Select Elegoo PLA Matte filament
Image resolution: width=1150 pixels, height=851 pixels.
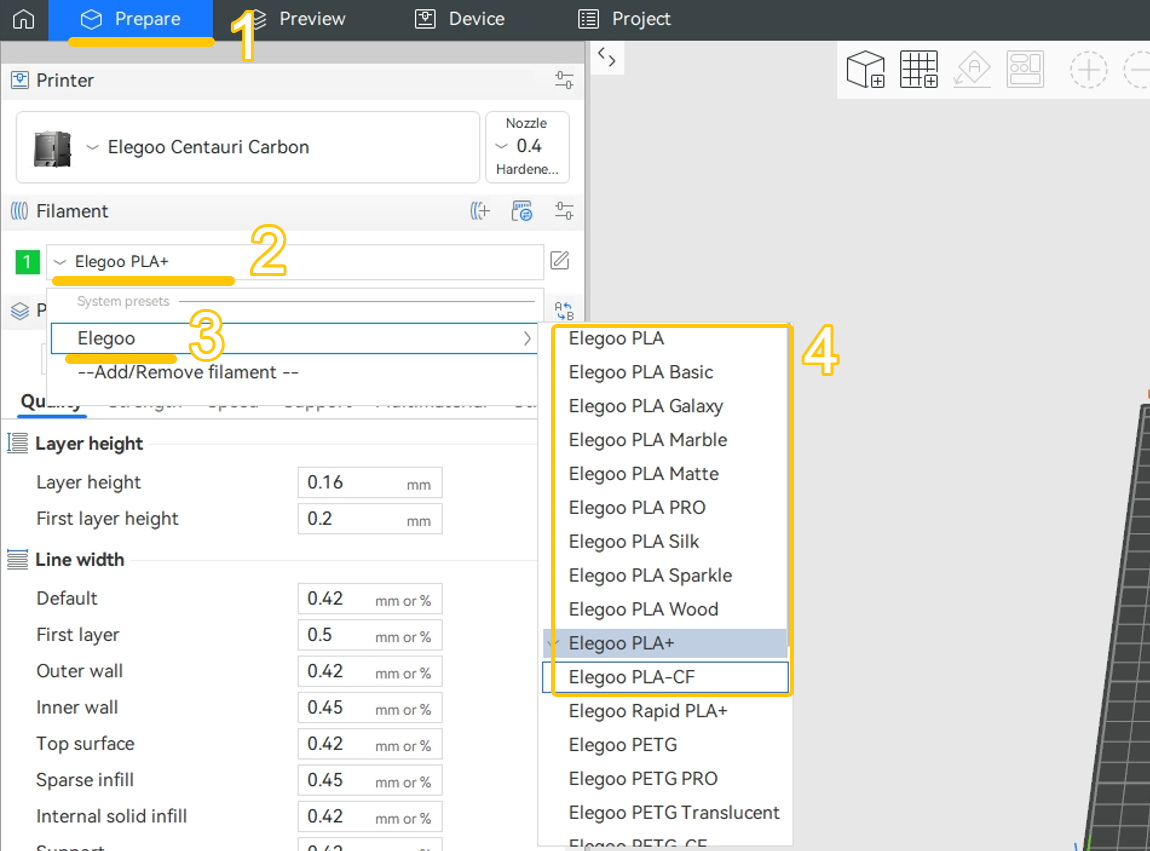coord(665,473)
